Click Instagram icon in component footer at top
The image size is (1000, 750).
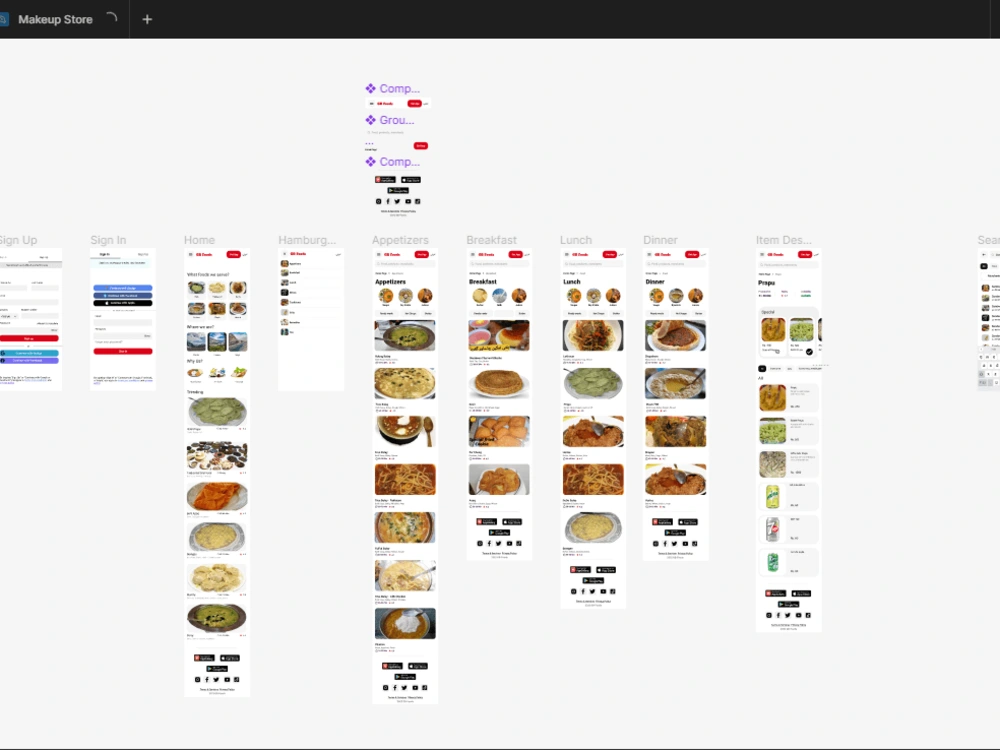pos(378,202)
